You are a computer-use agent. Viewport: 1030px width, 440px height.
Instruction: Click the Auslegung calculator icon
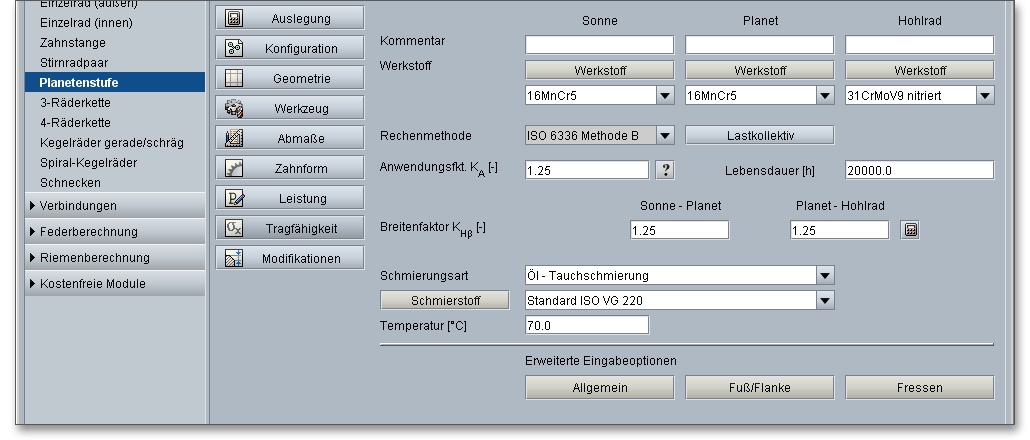click(x=235, y=18)
